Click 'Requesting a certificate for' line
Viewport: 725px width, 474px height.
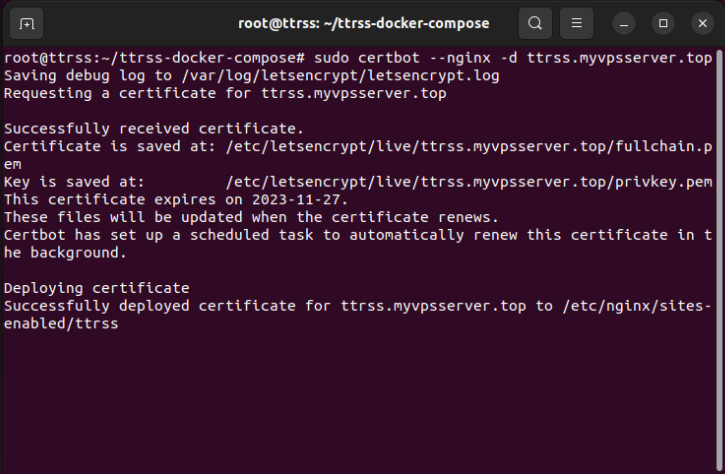225,93
